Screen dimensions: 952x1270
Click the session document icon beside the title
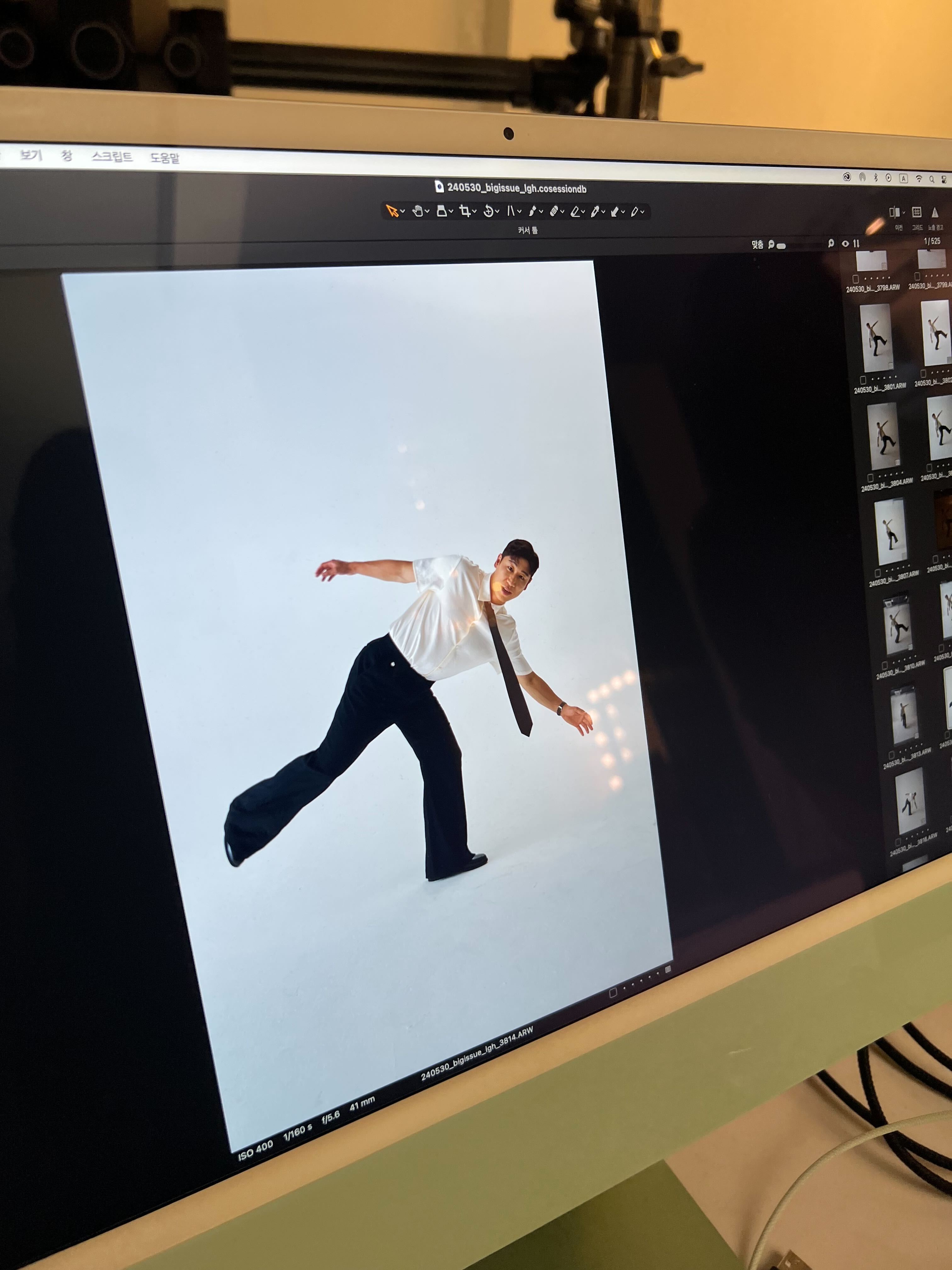439,186
